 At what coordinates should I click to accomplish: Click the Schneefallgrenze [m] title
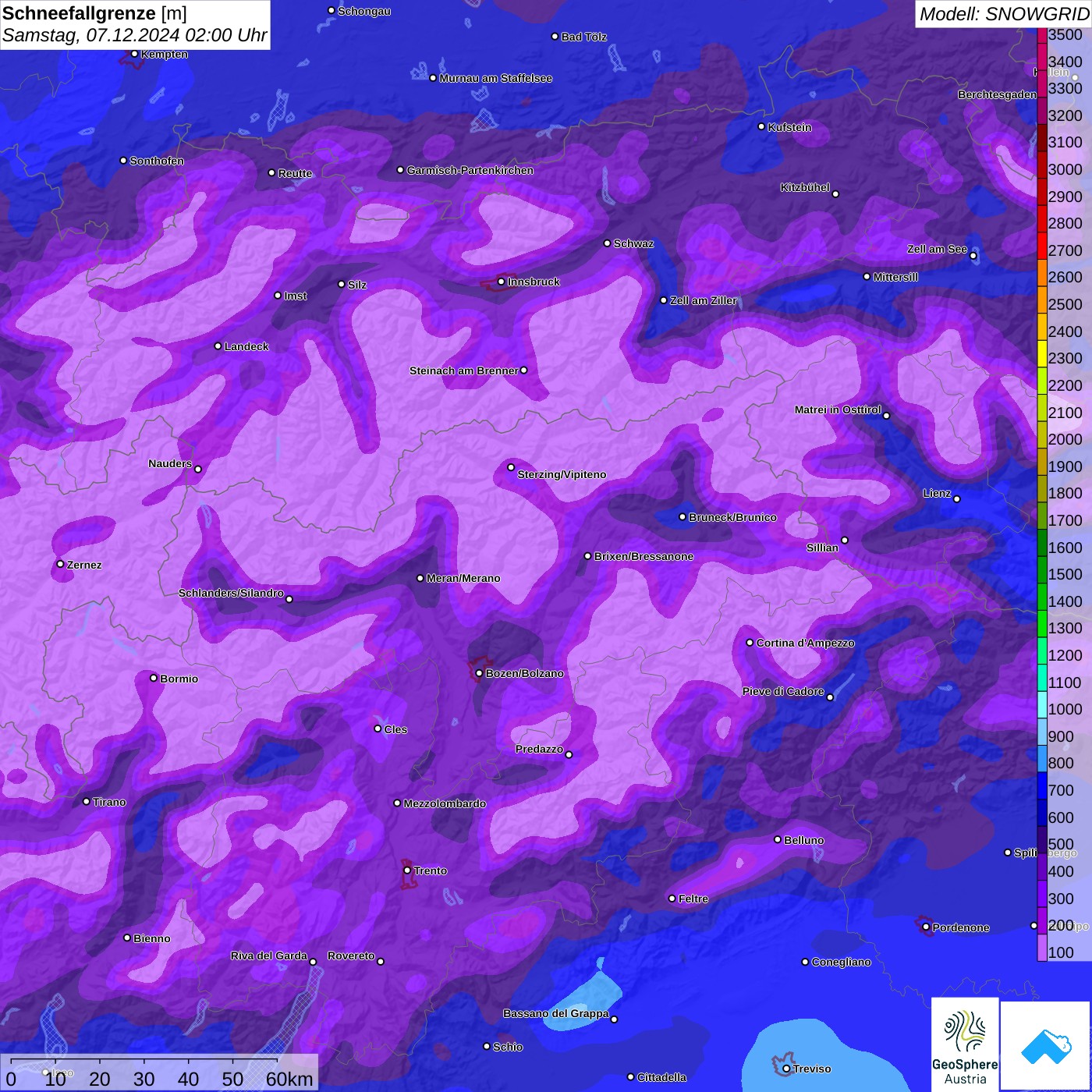[94, 13]
